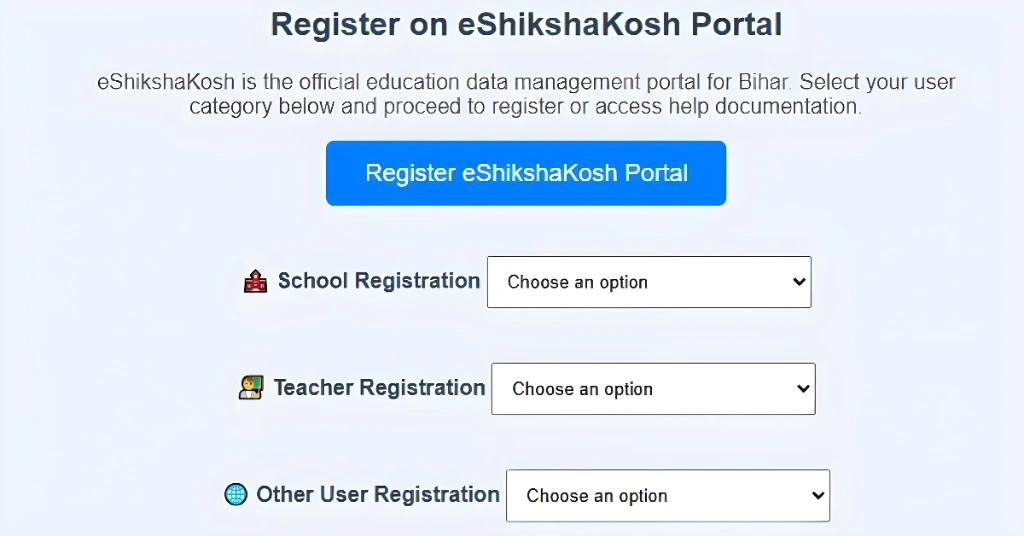
Task: Open the School Registration dropdown
Action: (x=648, y=282)
